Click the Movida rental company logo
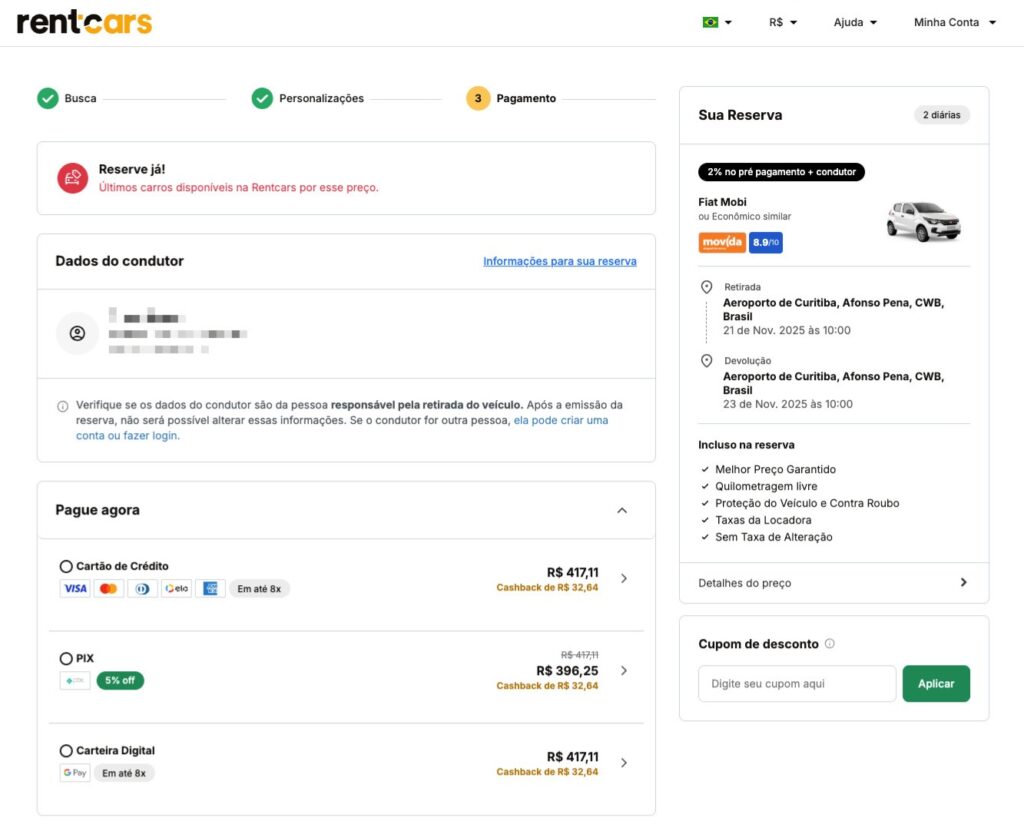 click(x=721, y=242)
